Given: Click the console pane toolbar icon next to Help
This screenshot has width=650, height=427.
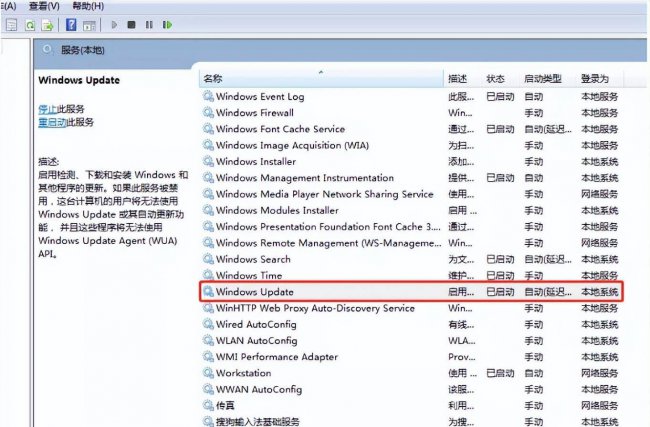Looking at the screenshot, I should 89,25.
